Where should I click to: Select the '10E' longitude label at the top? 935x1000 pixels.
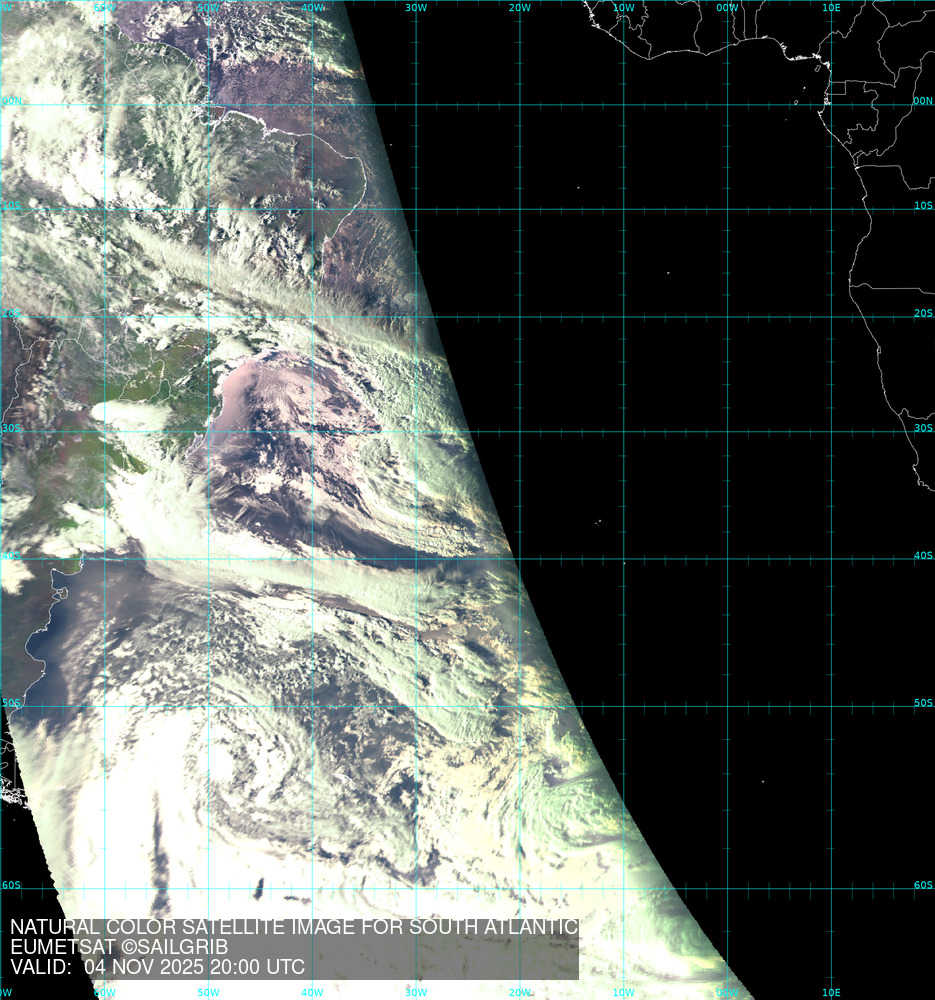coord(830,8)
